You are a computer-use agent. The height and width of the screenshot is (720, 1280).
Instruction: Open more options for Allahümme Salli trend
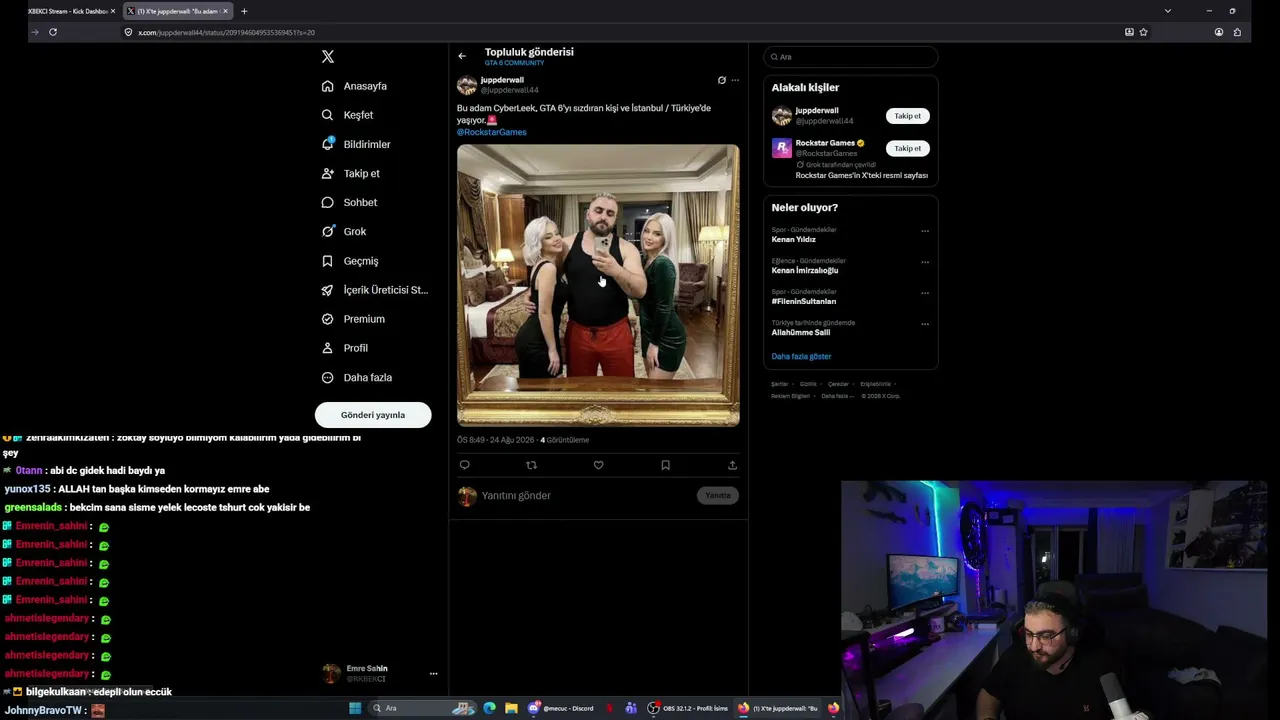click(x=925, y=324)
